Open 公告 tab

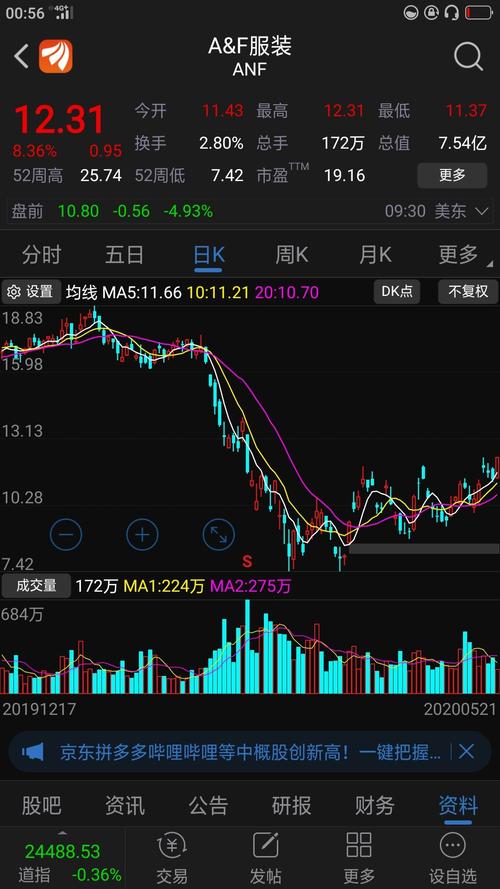click(208, 805)
